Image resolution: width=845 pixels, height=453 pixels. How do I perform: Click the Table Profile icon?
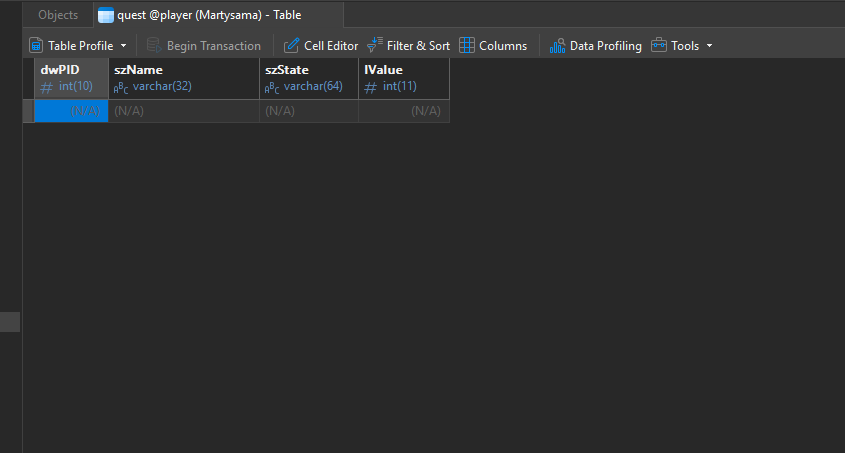[x=36, y=46]
